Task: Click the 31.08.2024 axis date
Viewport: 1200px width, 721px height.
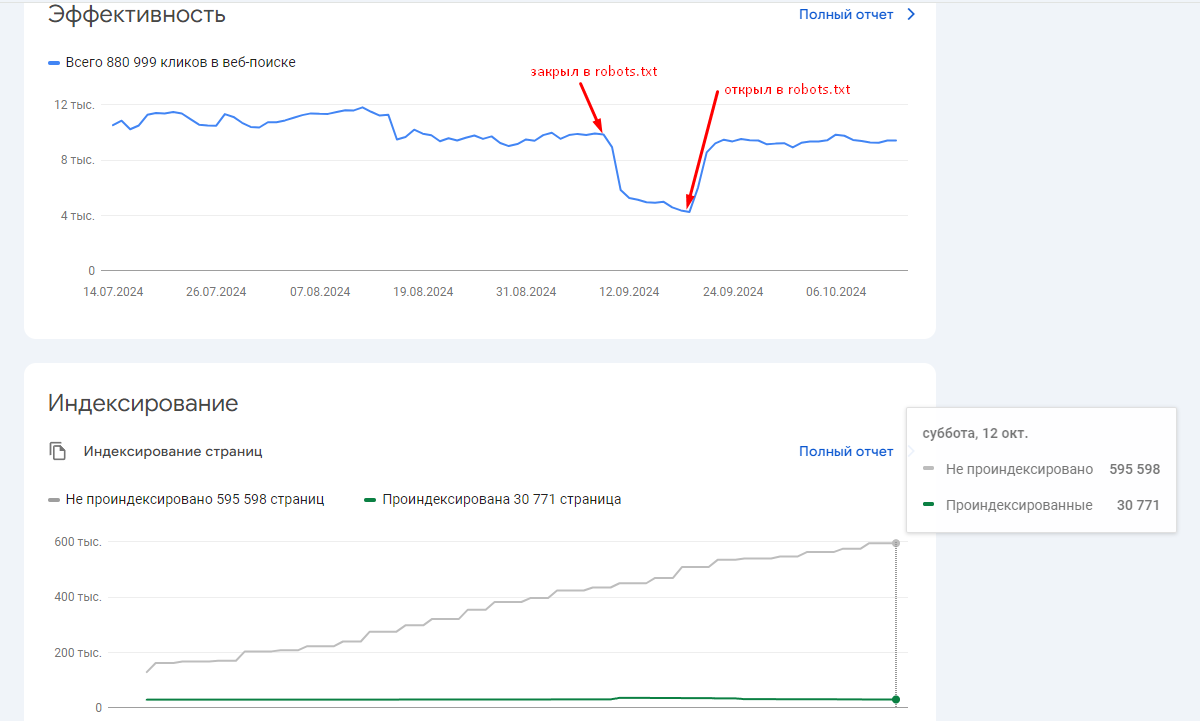Action: click(526, 292)
